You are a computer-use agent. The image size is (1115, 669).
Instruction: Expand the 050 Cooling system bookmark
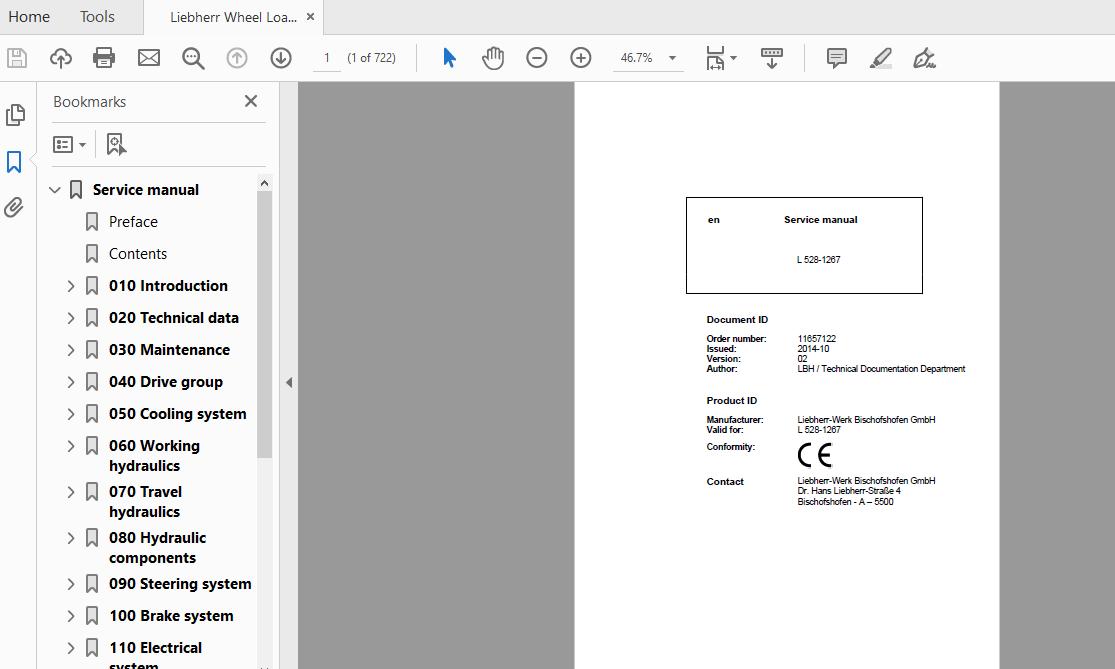tap(70, 414)
